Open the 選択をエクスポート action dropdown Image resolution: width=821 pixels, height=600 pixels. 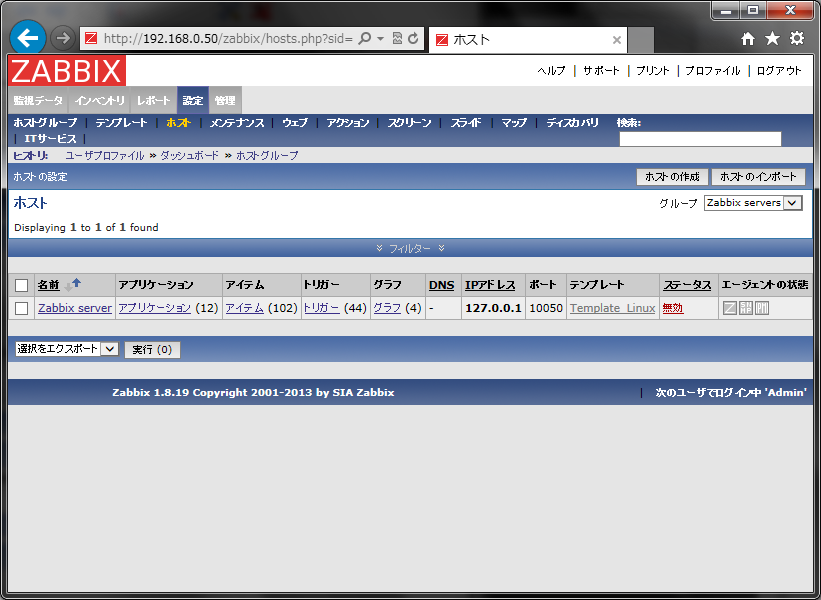pyautogui.click(x=67, y=349)
